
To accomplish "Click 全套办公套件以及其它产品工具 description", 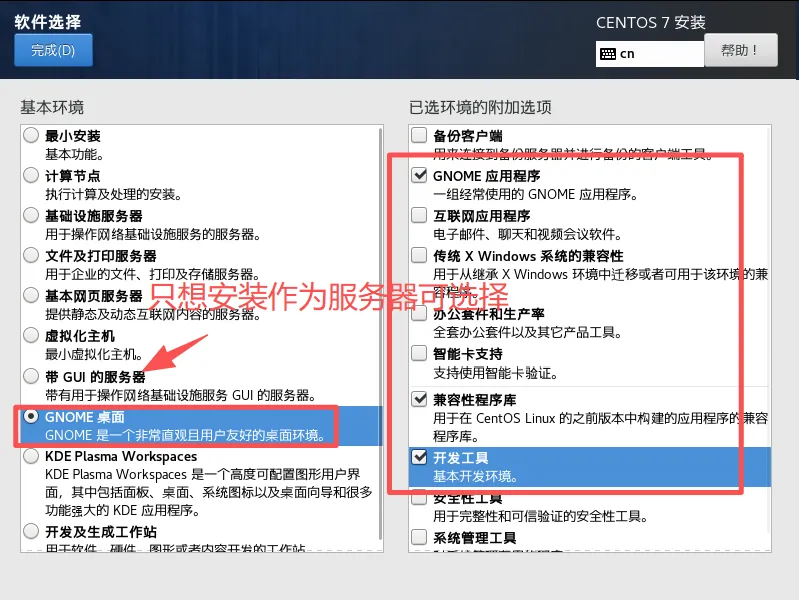I will point(528,332).
